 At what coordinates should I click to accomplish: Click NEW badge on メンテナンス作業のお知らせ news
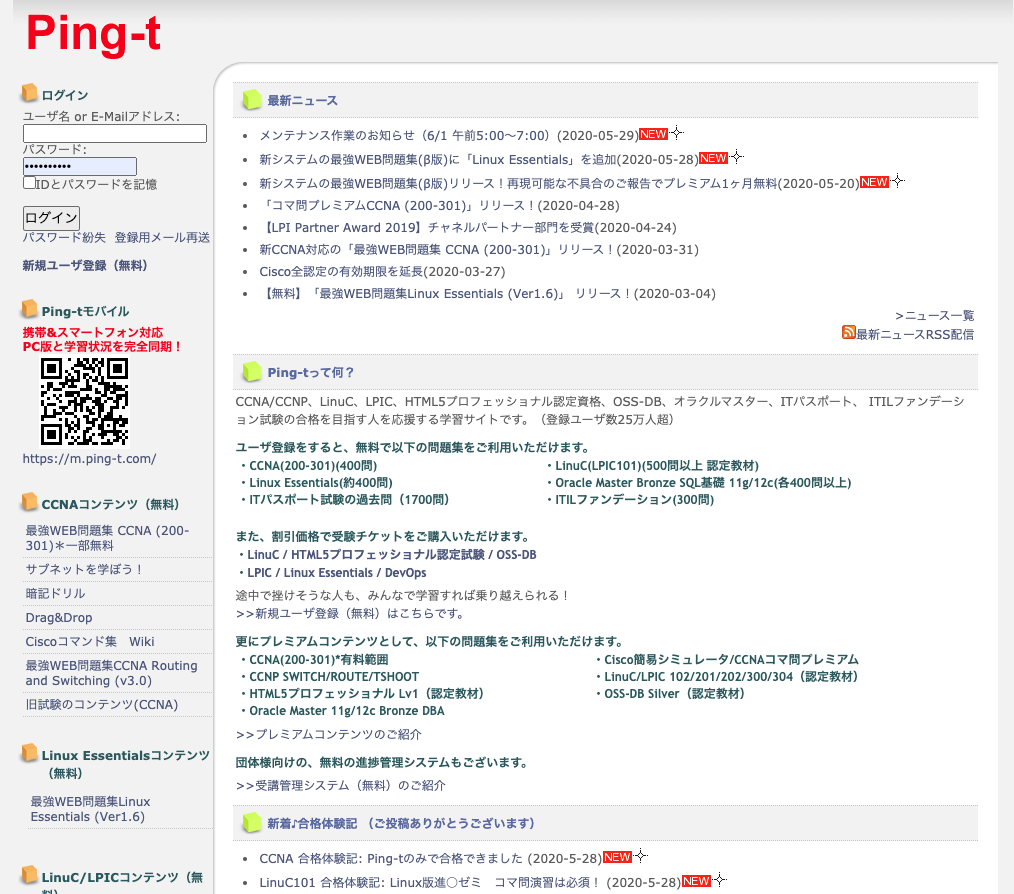point(653,135)
